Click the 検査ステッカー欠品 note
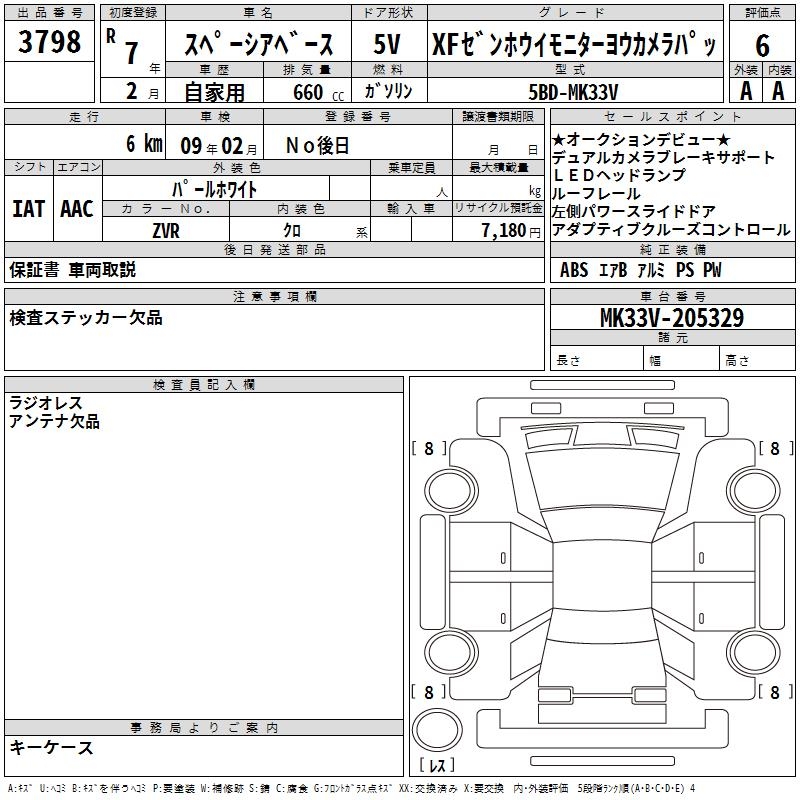The width and height of the screenshot is (800, 800). pos(86,318)
